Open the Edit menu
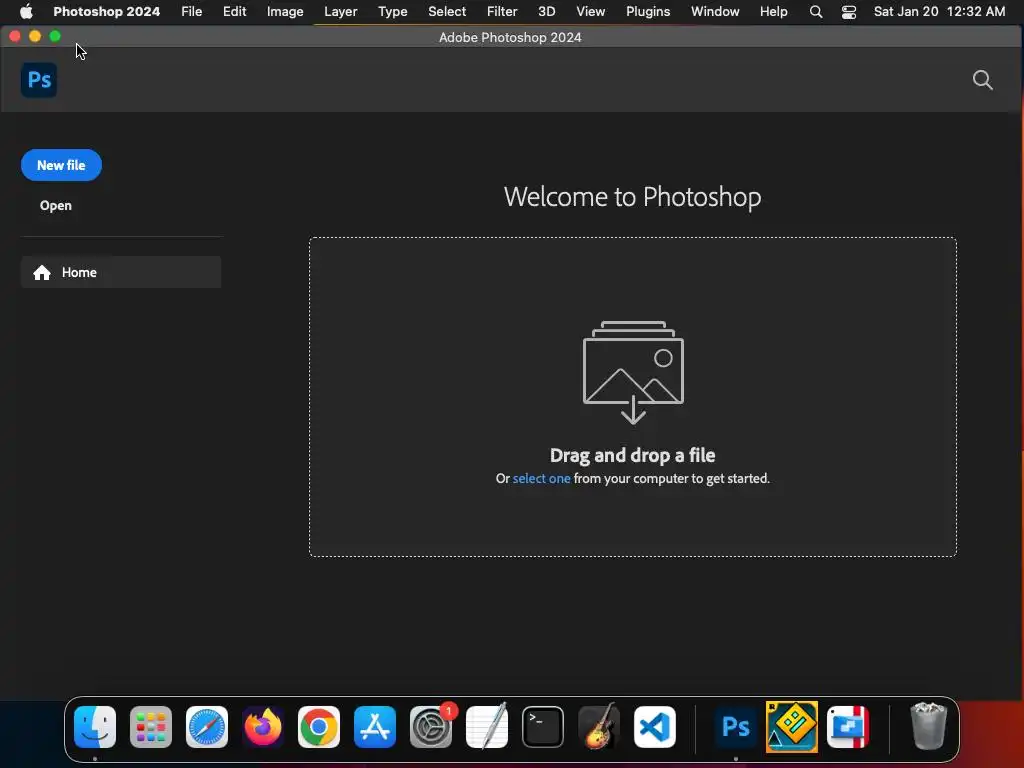1024x768 pixels. point(234,11)
